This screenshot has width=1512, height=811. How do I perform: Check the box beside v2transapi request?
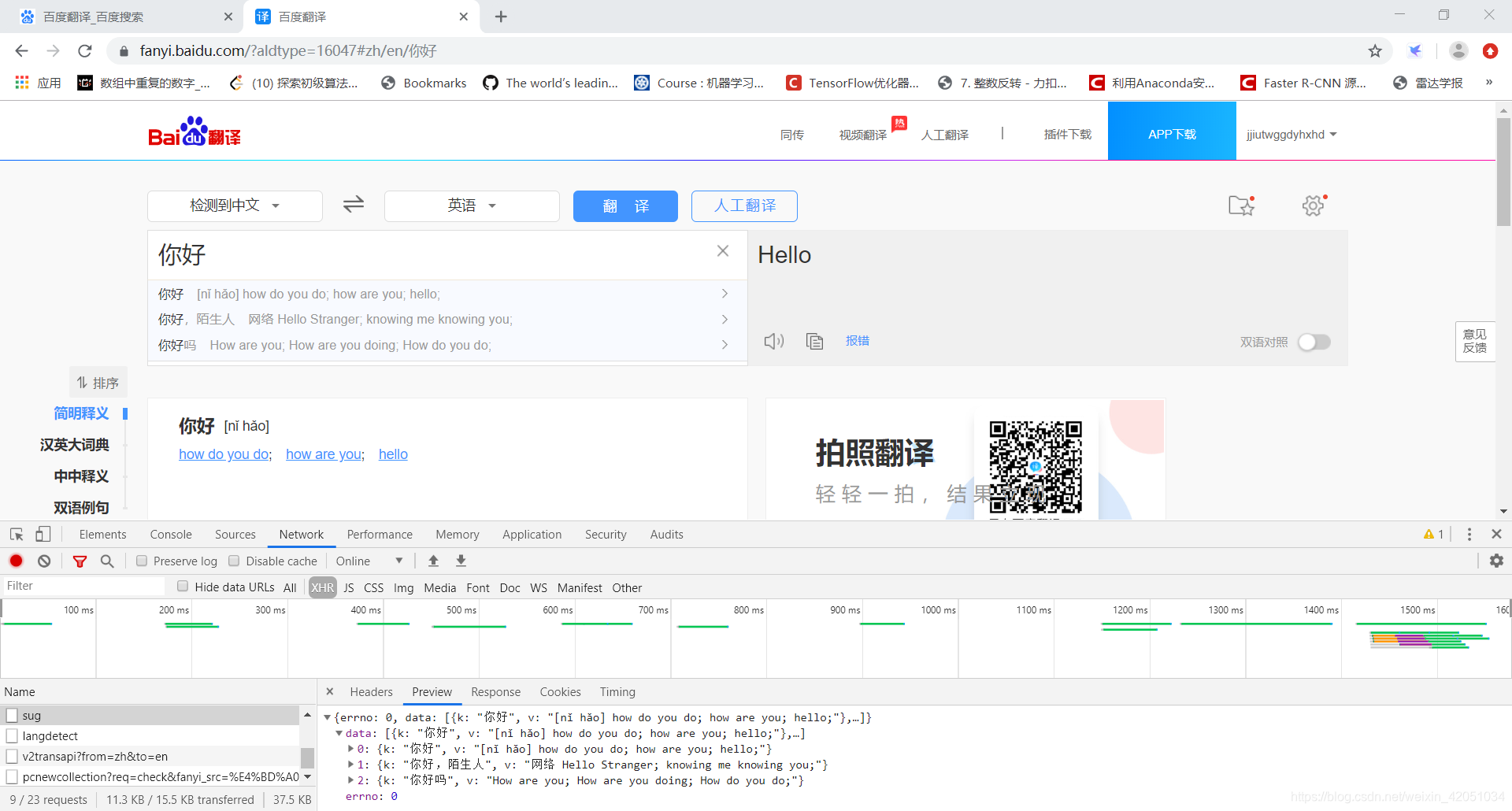[x=12, y=756]
